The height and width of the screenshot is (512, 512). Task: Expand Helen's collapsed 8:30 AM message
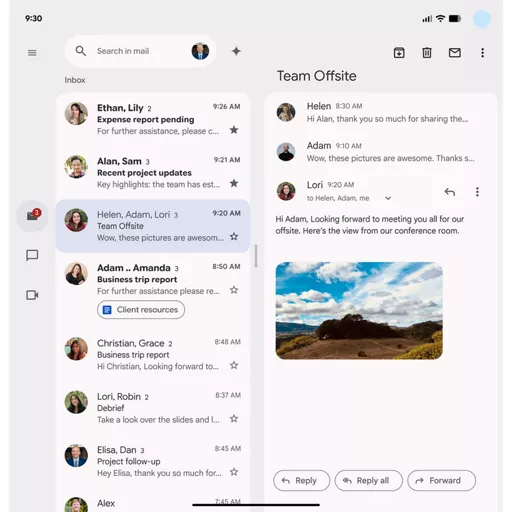pos(381,112)
